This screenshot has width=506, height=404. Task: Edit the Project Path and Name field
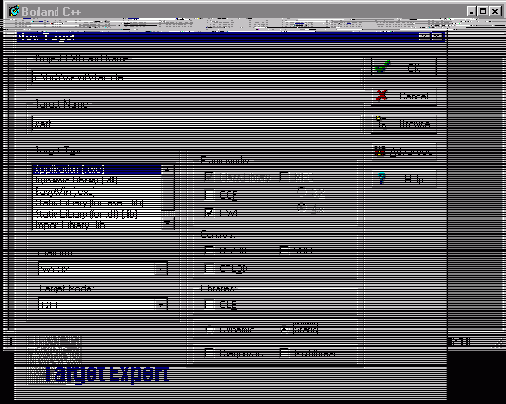[x=197, y=78]
